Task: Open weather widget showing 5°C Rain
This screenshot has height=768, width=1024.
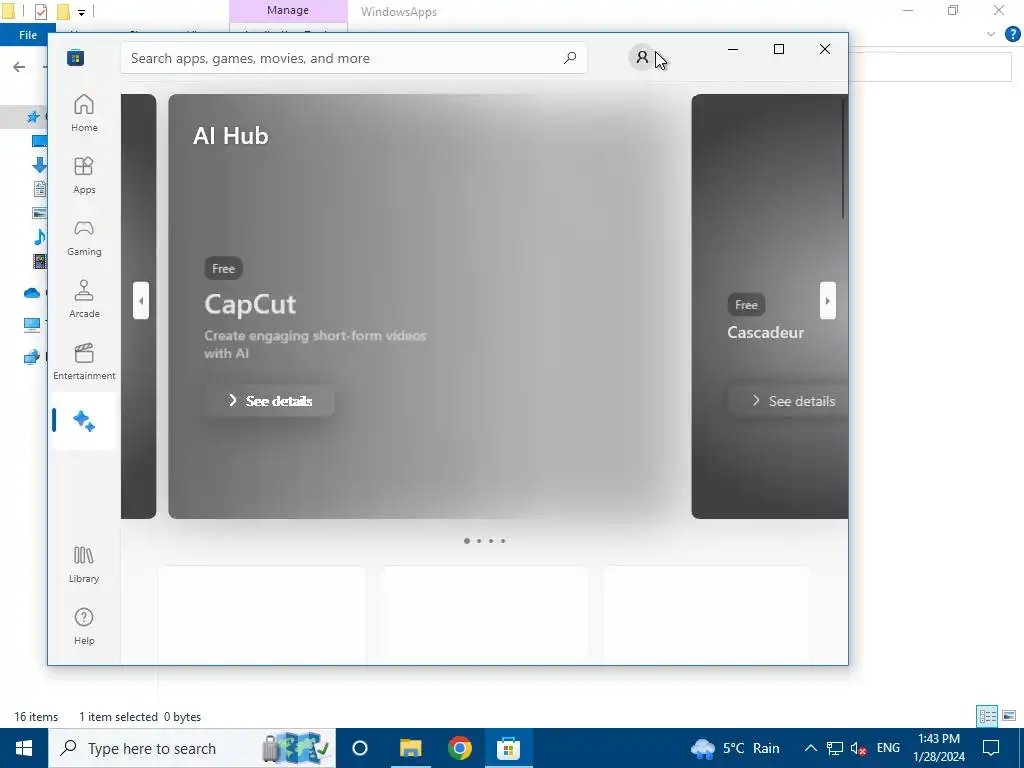Action: click(735, 748)
